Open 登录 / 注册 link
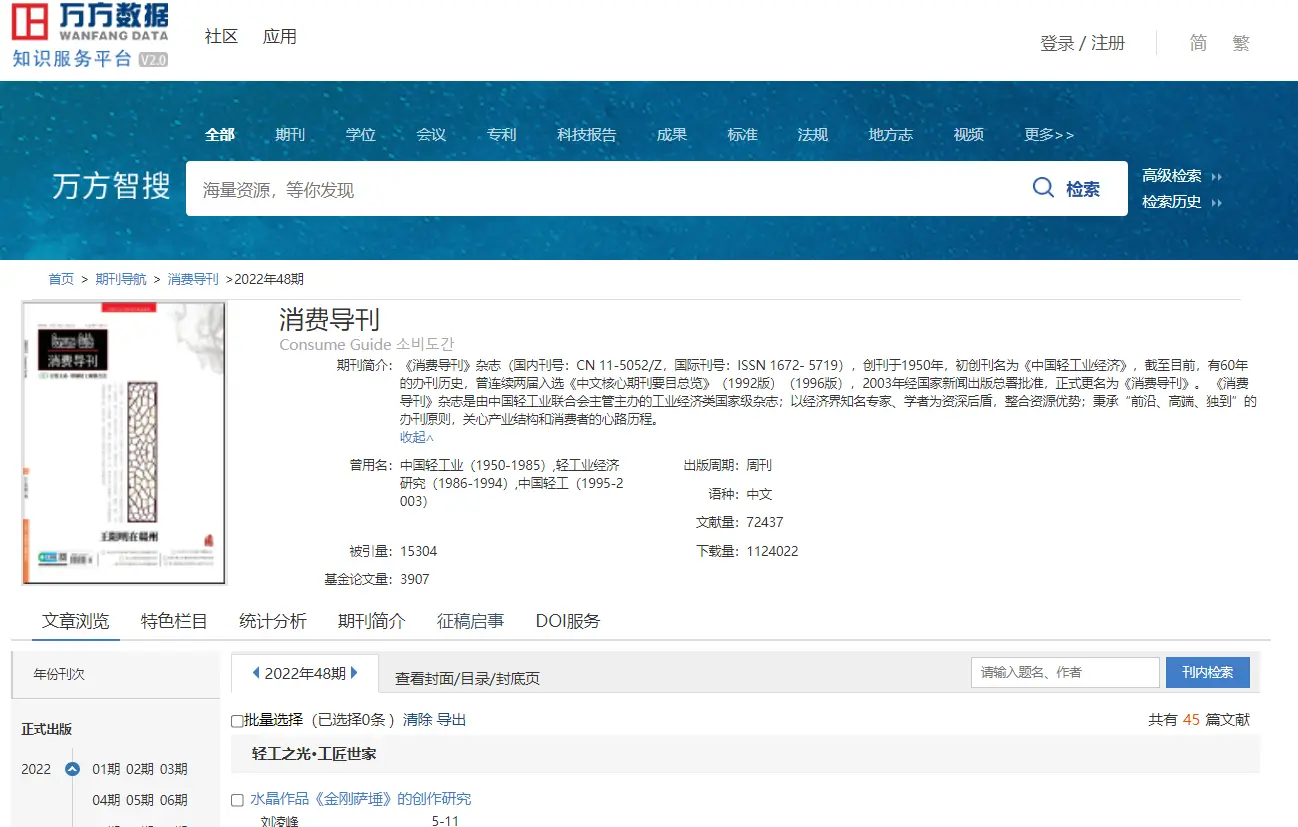 (x=1082, y=43)
